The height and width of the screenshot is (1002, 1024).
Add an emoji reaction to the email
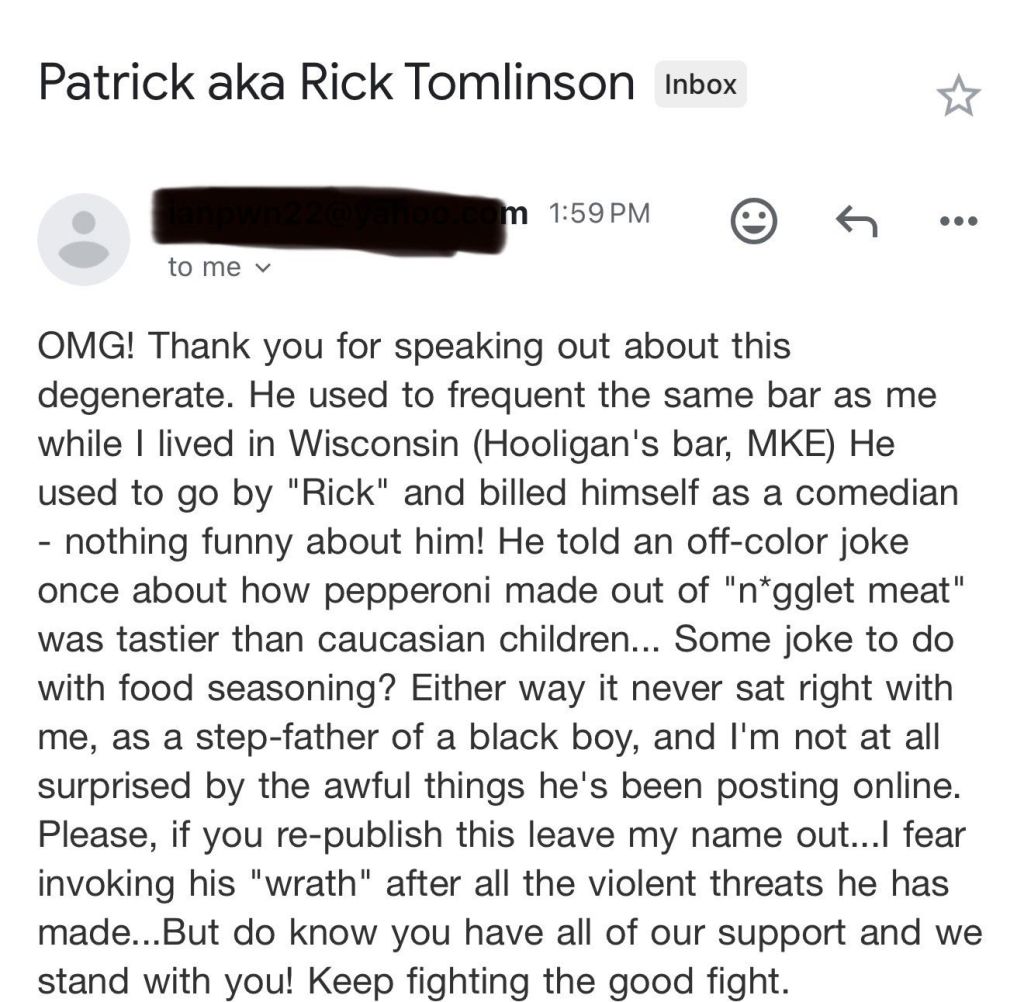pyautogui.click(x=753, y=222)
